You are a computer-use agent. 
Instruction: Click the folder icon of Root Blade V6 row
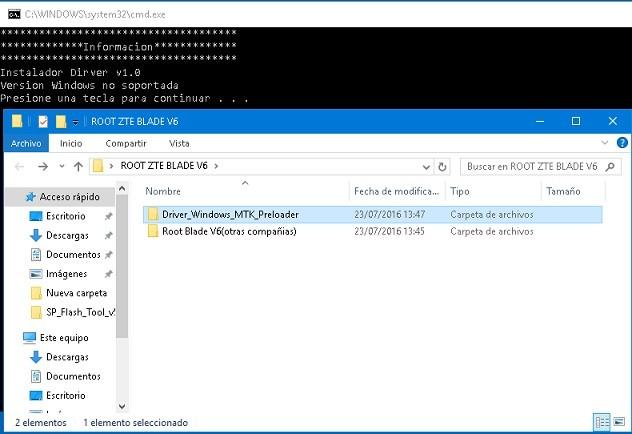tap(153, 231)
